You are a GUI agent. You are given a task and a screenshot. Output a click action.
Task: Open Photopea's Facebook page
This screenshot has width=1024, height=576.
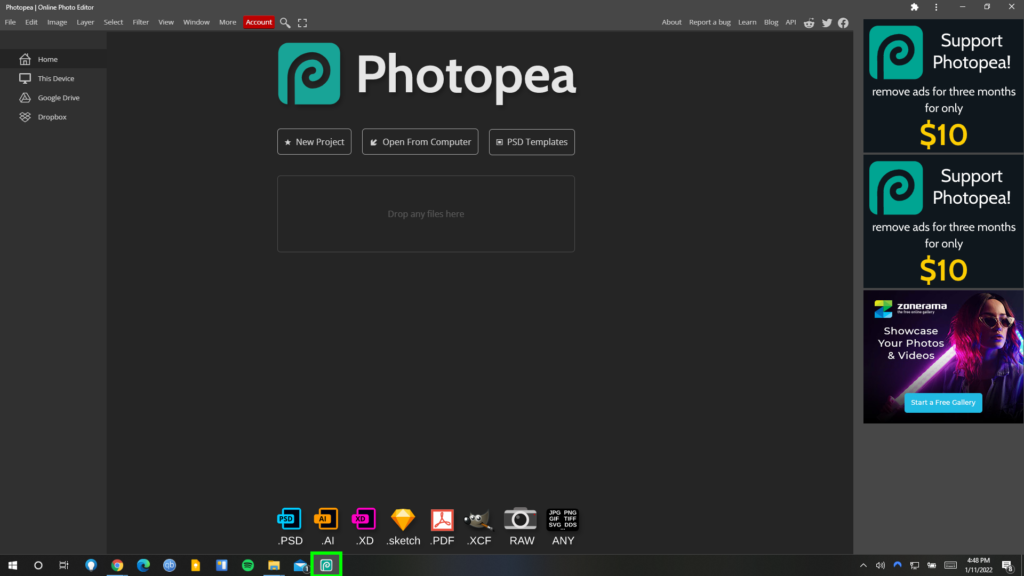tap(842, 22)
